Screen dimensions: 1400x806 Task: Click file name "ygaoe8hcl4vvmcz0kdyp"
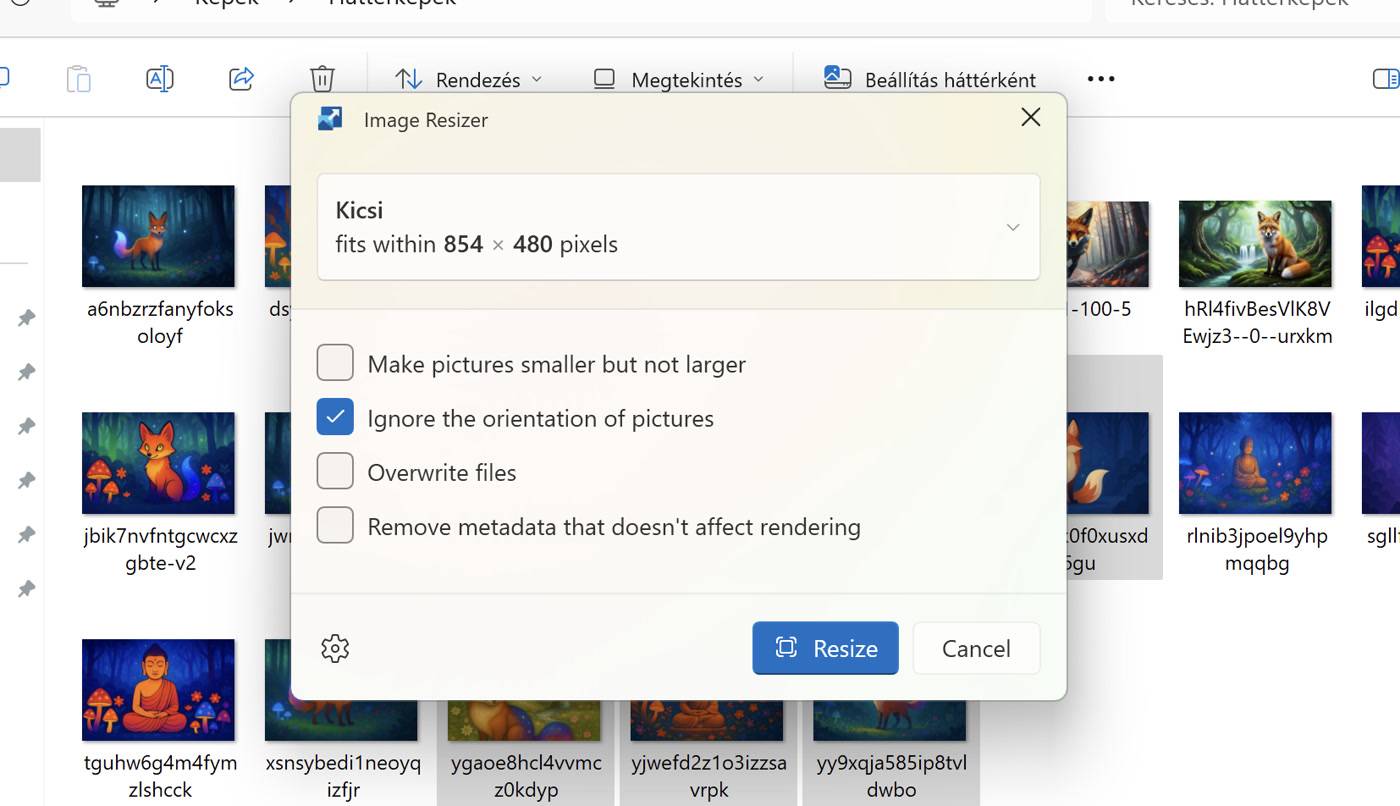pyautogui.click(x=526, y=776)
